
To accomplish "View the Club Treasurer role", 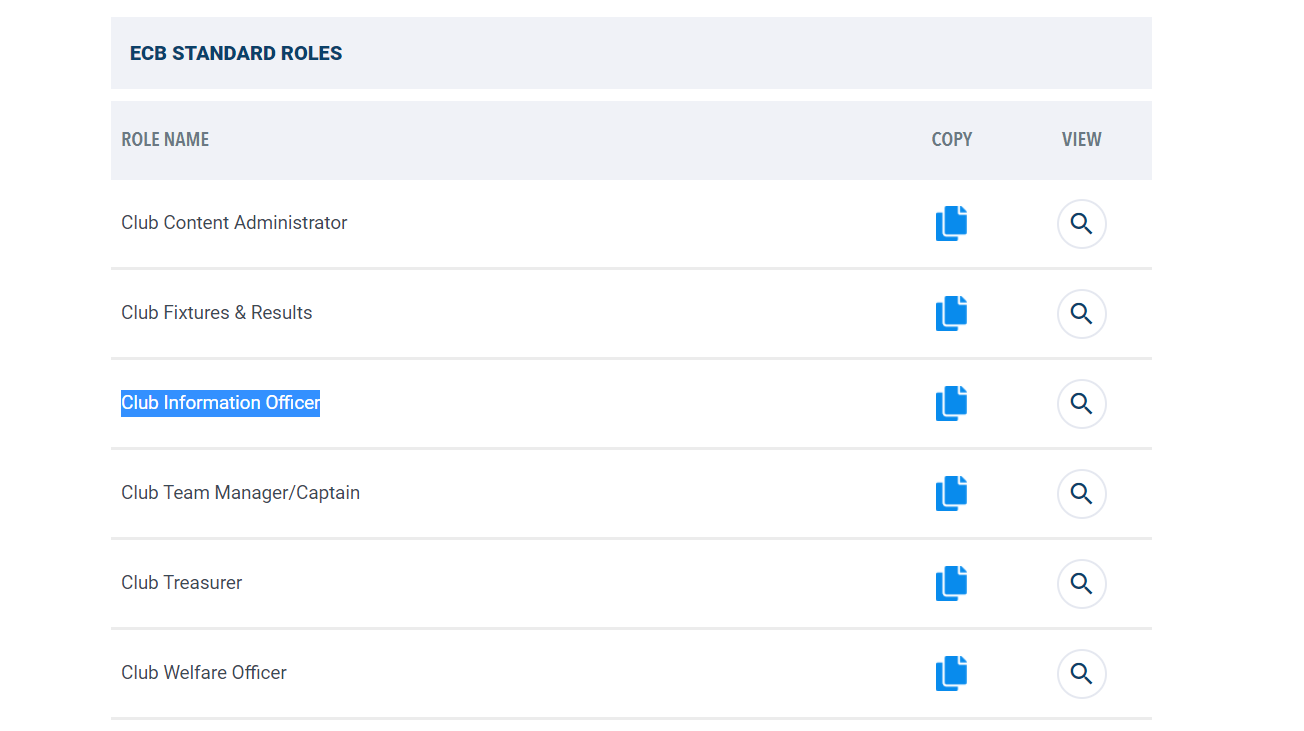I will click(x=1081, y=584).
